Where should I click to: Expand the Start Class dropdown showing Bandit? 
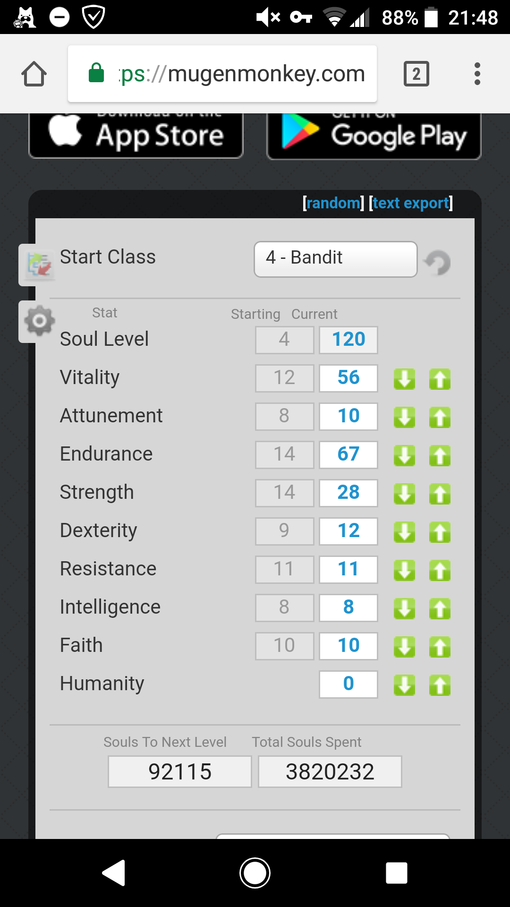click(335, 259)
